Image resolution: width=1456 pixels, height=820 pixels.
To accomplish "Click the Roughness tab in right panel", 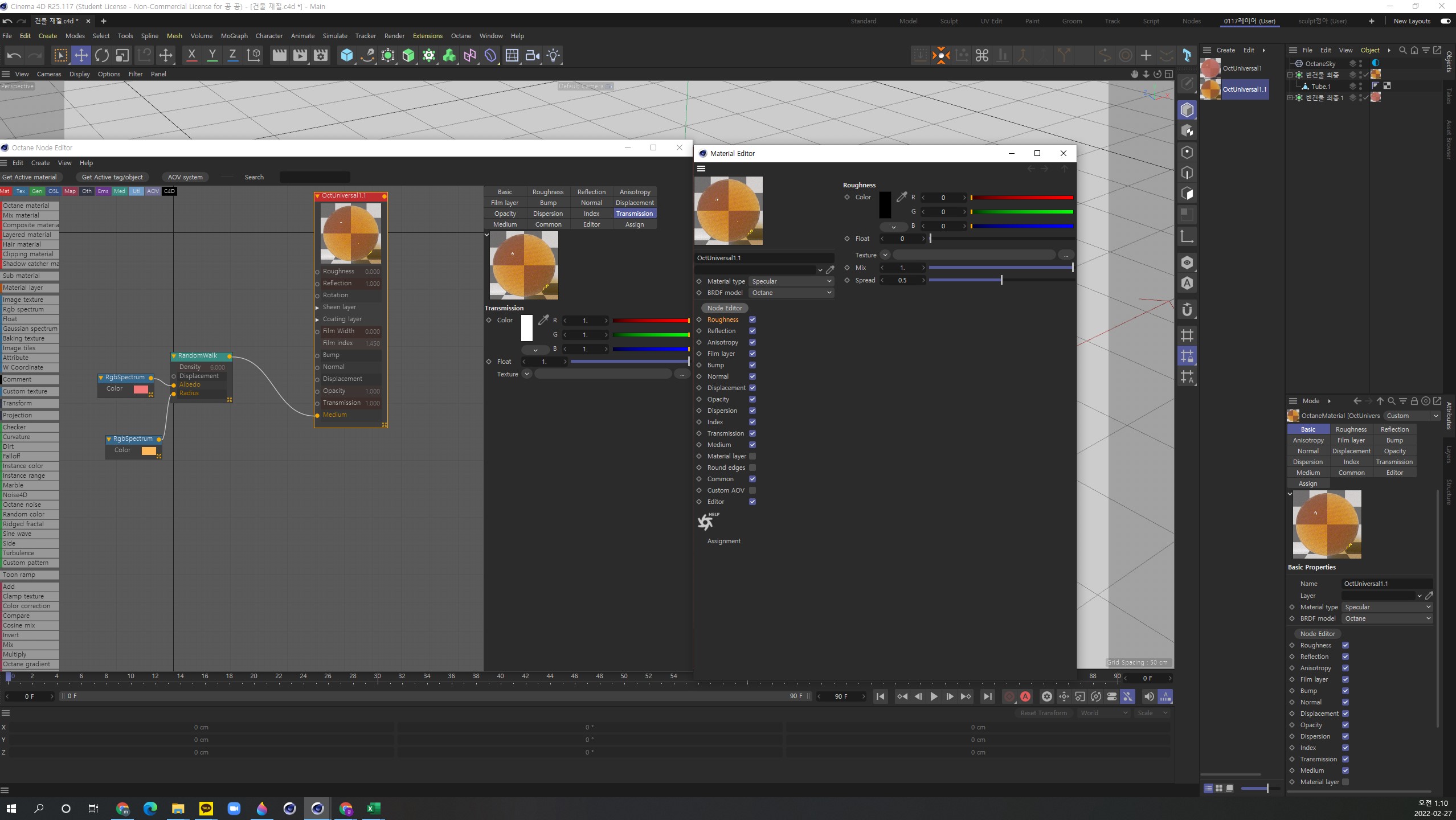I will [x=1352, y=428].
